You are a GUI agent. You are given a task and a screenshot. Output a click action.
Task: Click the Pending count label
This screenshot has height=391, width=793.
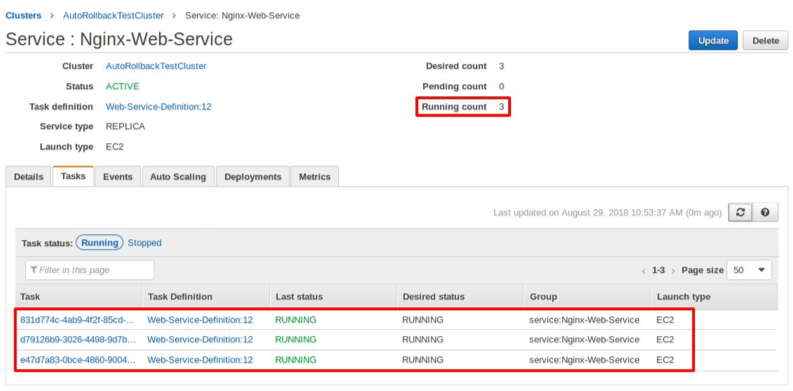(455, 86)
